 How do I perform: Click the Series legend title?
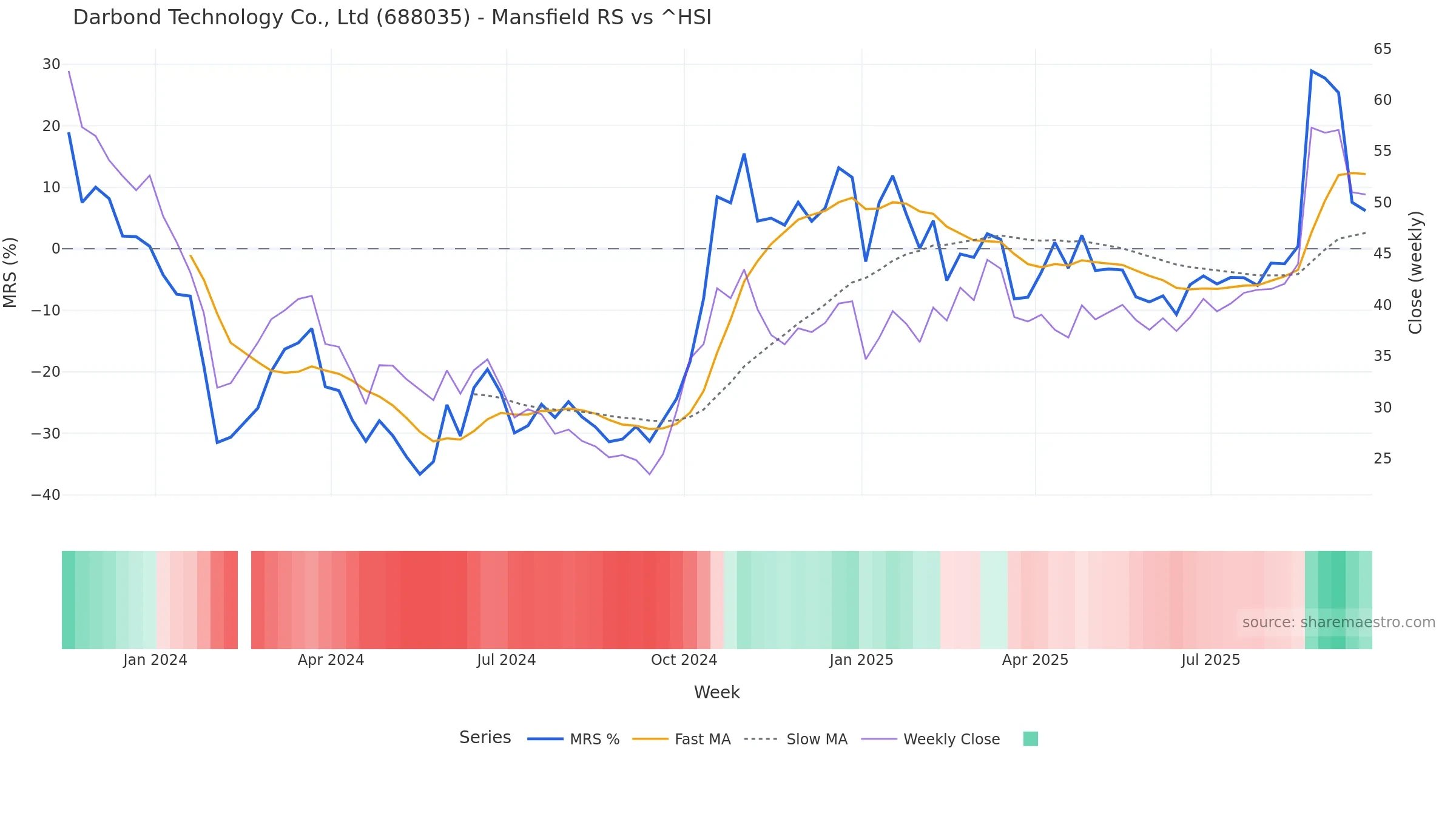(x=485, y=738)
